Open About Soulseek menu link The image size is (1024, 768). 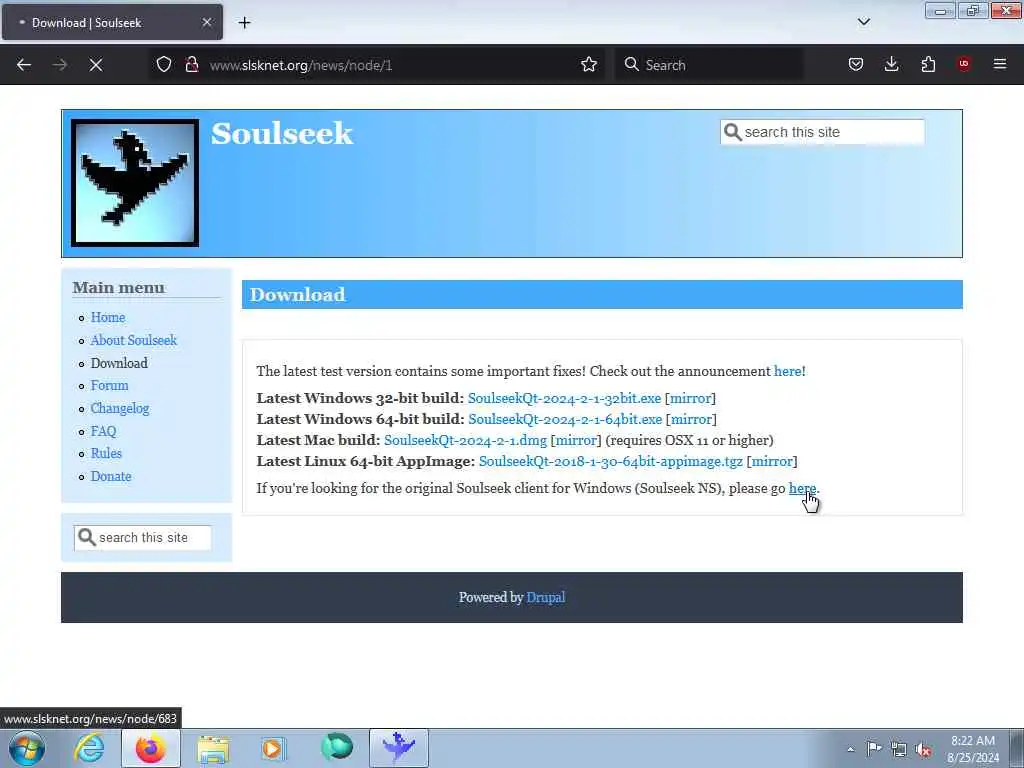click(133, 340)
